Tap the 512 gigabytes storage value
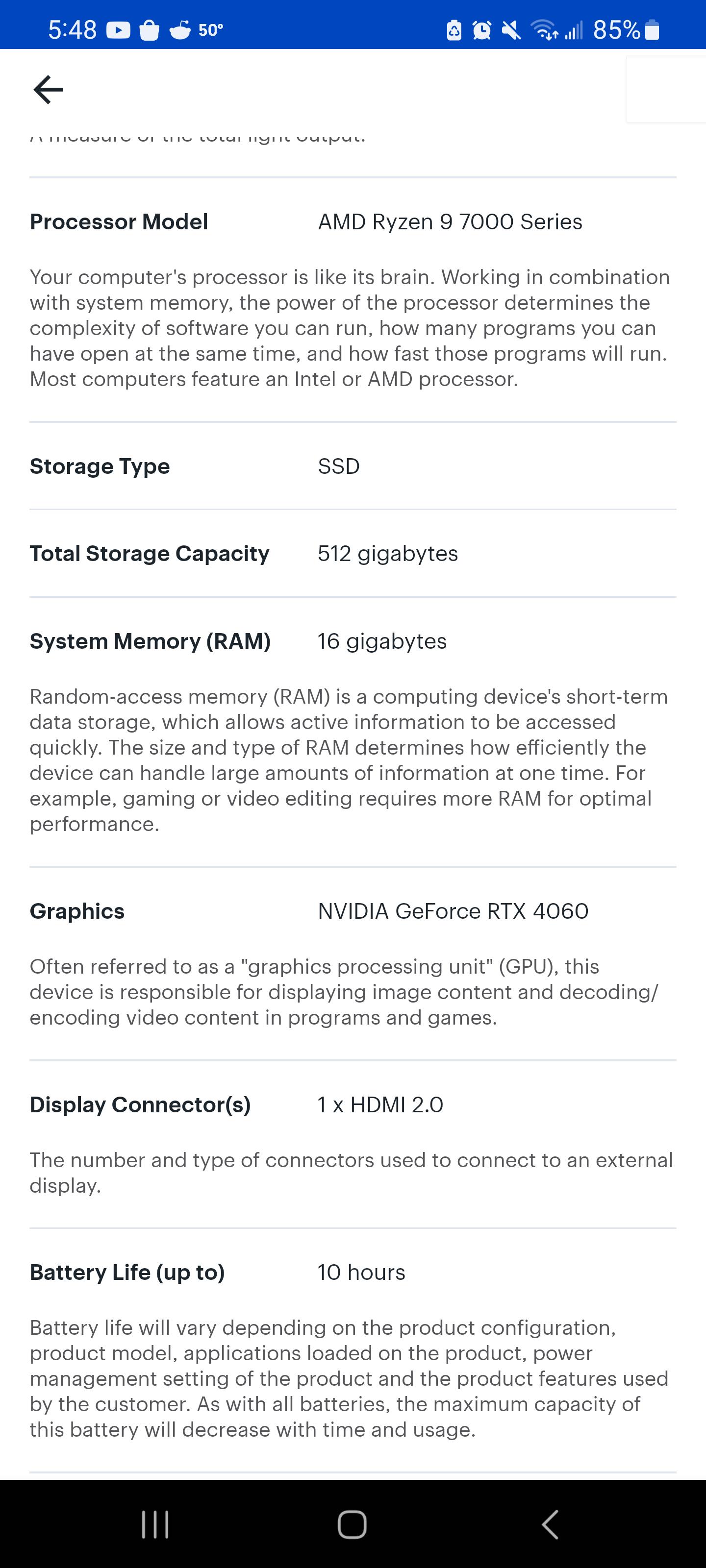 [387, 553]
